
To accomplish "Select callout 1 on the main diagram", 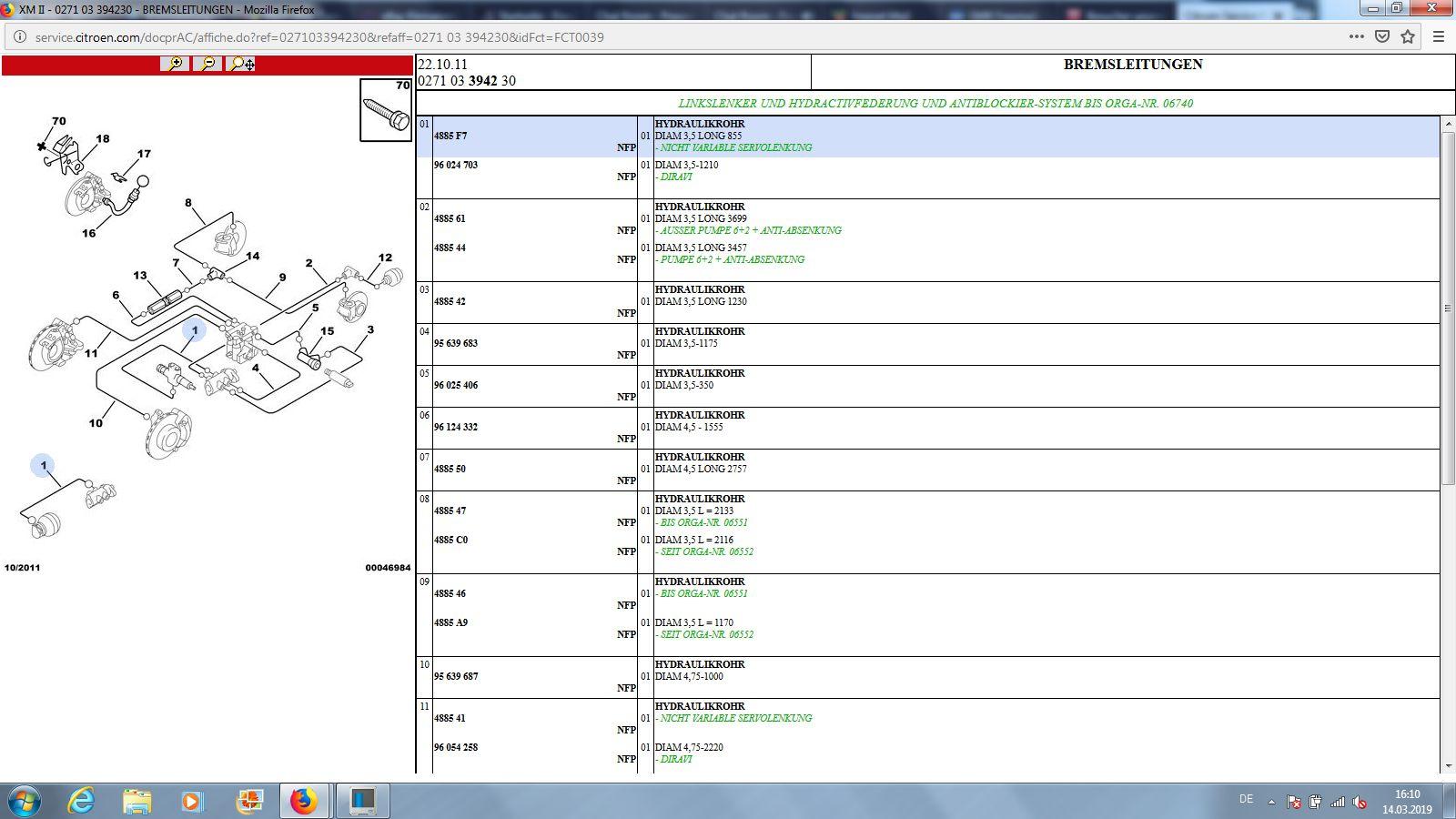I will point(194,330).
